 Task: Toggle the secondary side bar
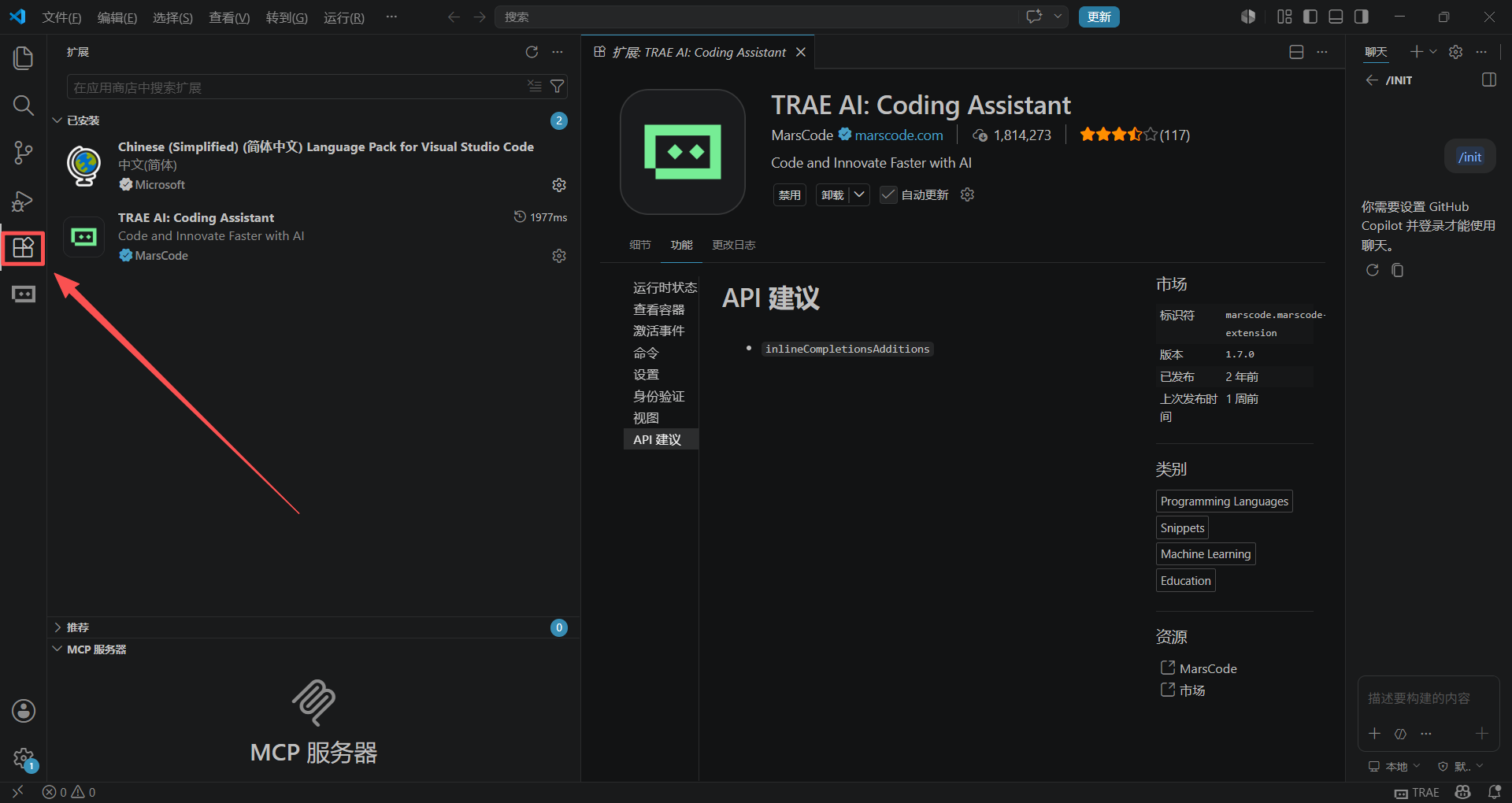tap(1361, 17)
